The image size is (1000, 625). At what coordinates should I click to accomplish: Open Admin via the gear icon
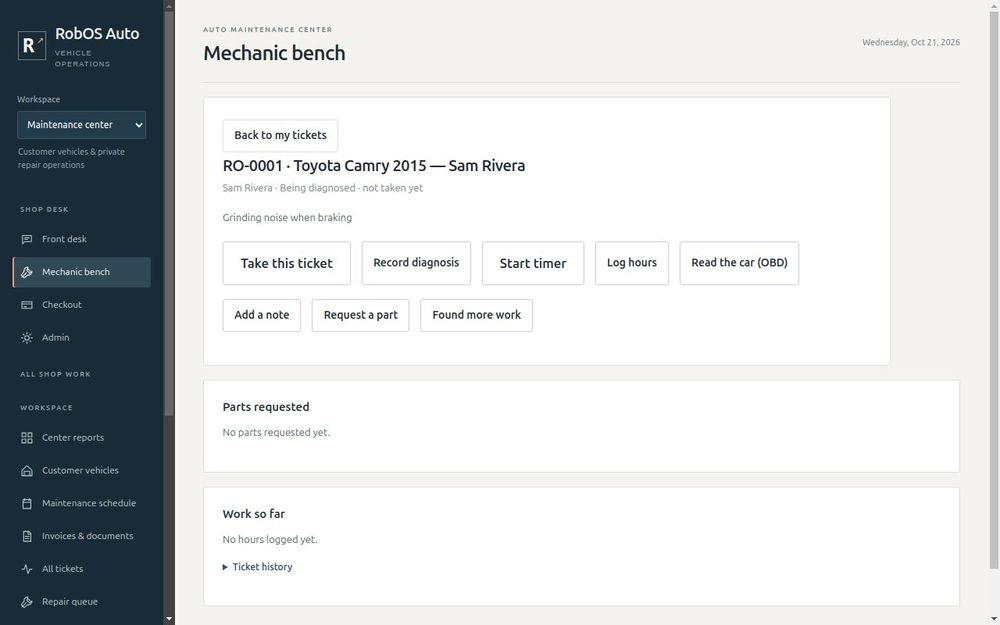click(27, 338)
